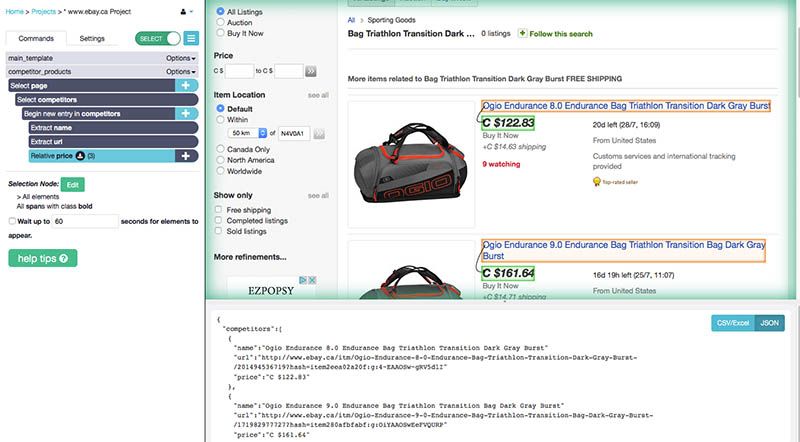Click see all for Show only

(x=318, y=196)
